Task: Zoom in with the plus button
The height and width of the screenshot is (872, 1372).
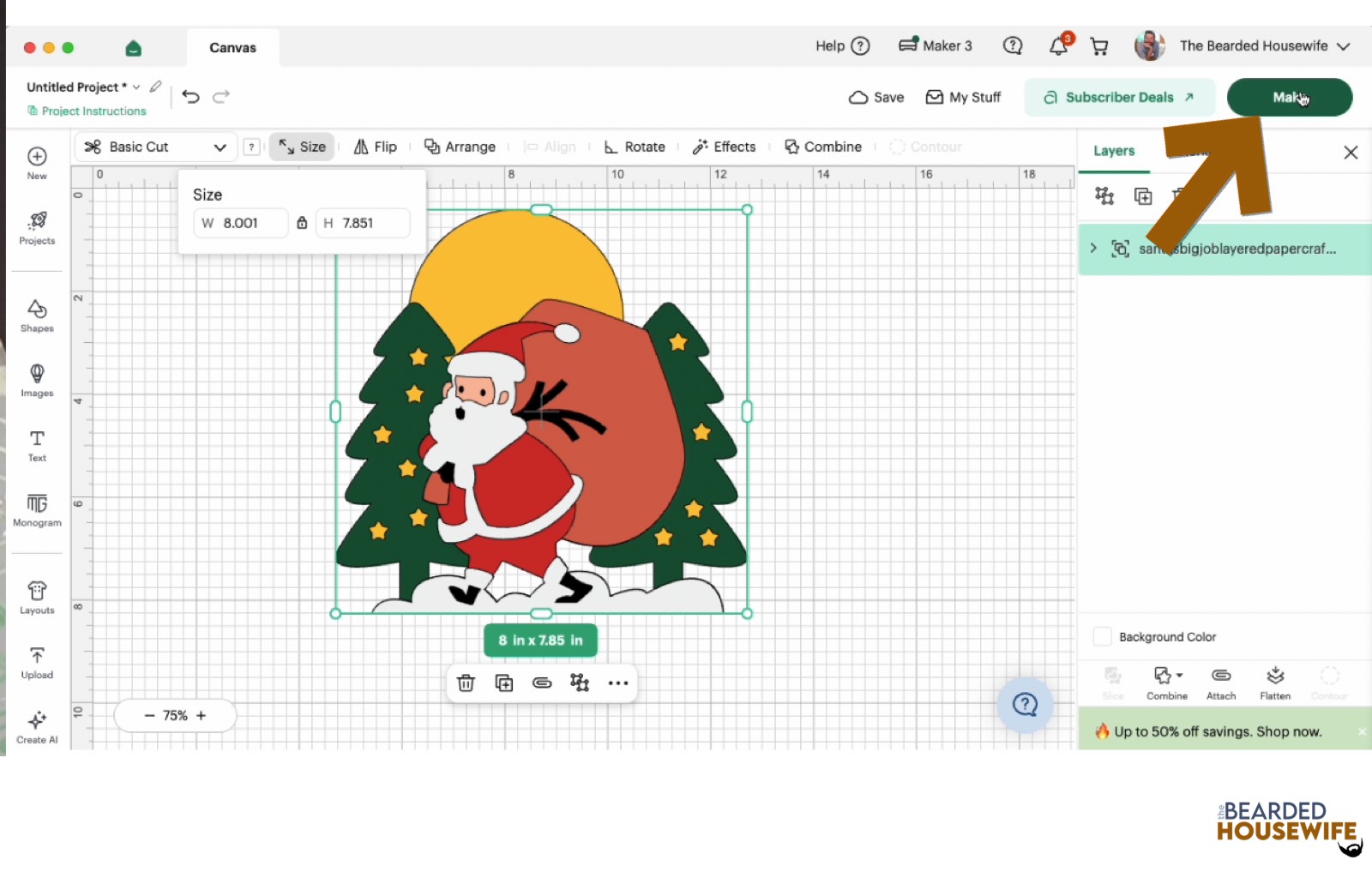Action: (x=202, y=715)
